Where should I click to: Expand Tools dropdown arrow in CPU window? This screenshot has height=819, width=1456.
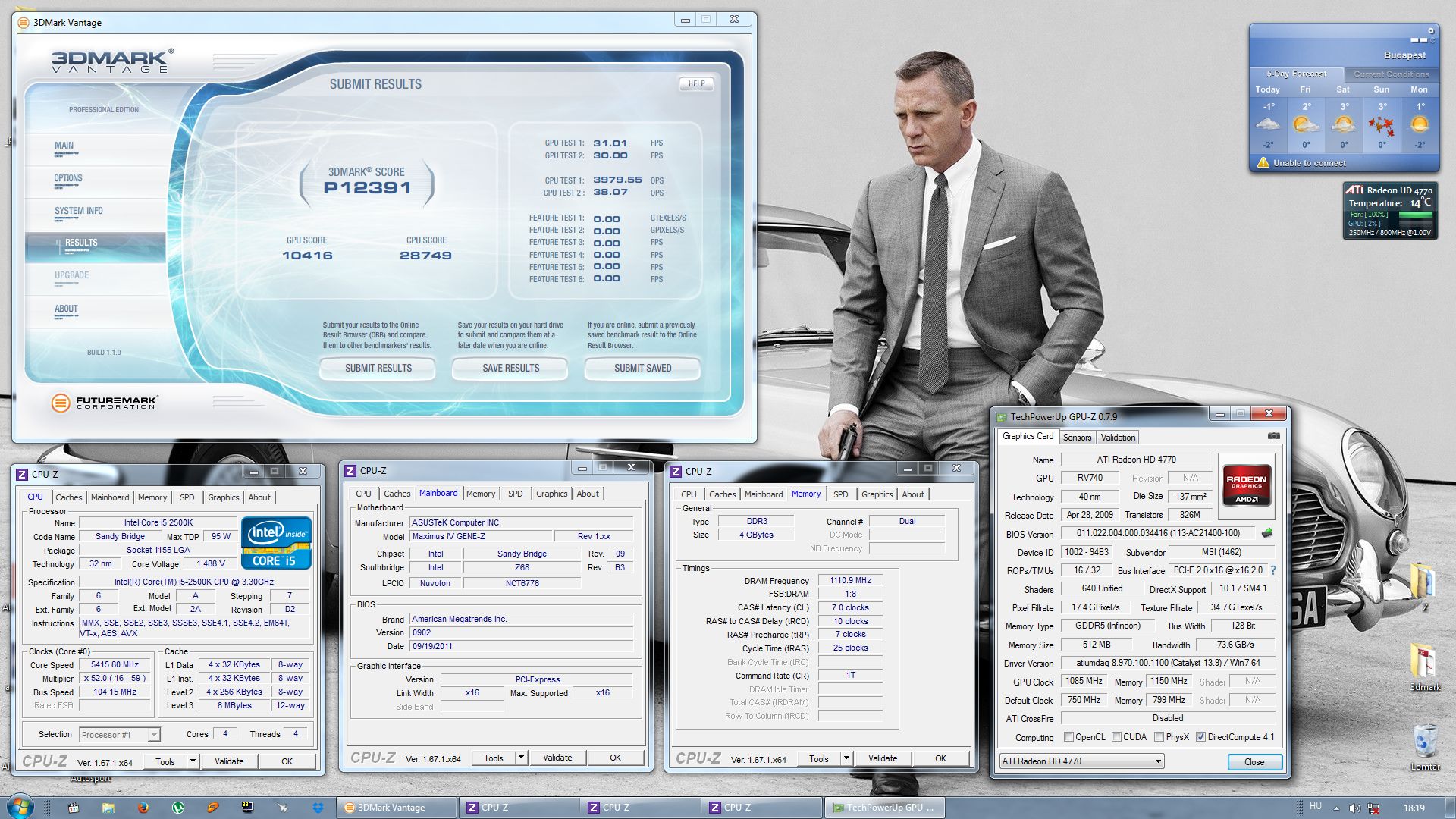tap(193, 761)
